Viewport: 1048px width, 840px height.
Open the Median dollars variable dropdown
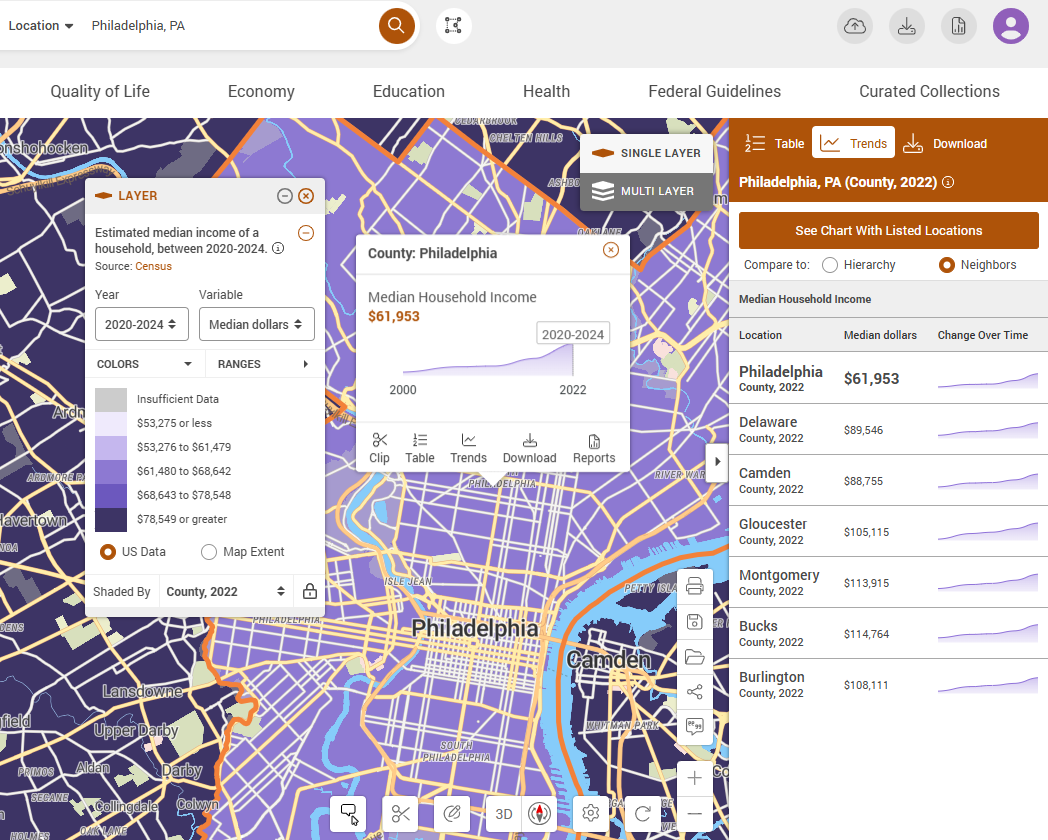tap(256, 324)
